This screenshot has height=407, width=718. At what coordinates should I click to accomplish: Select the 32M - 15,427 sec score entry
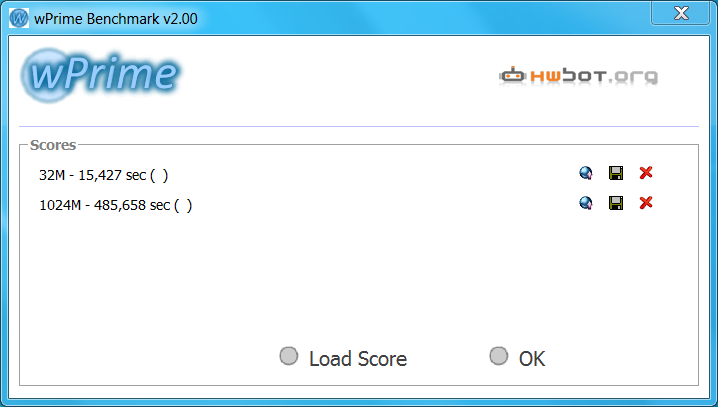pyautogui.click(x=103, y=175)
